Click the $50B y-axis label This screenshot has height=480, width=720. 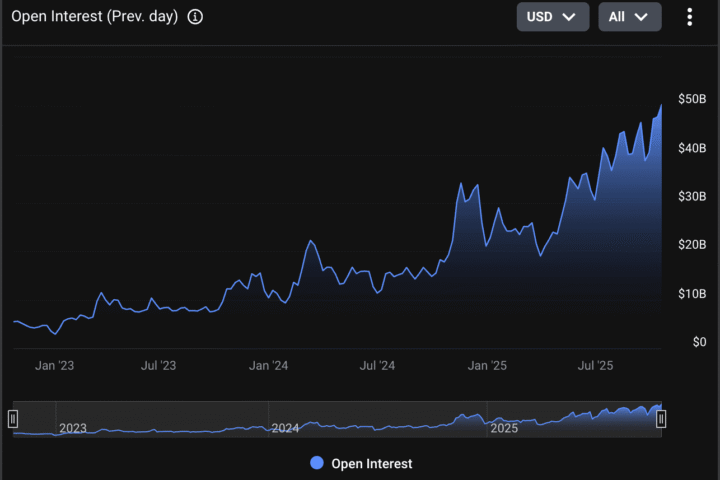point(692,99)
